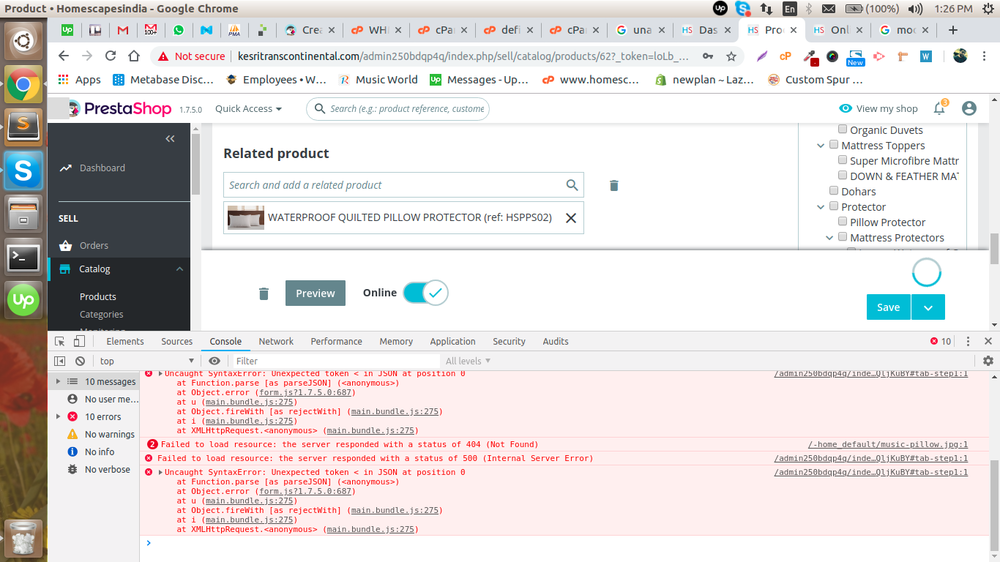Check the Pillow Protector category

(842, 221)
